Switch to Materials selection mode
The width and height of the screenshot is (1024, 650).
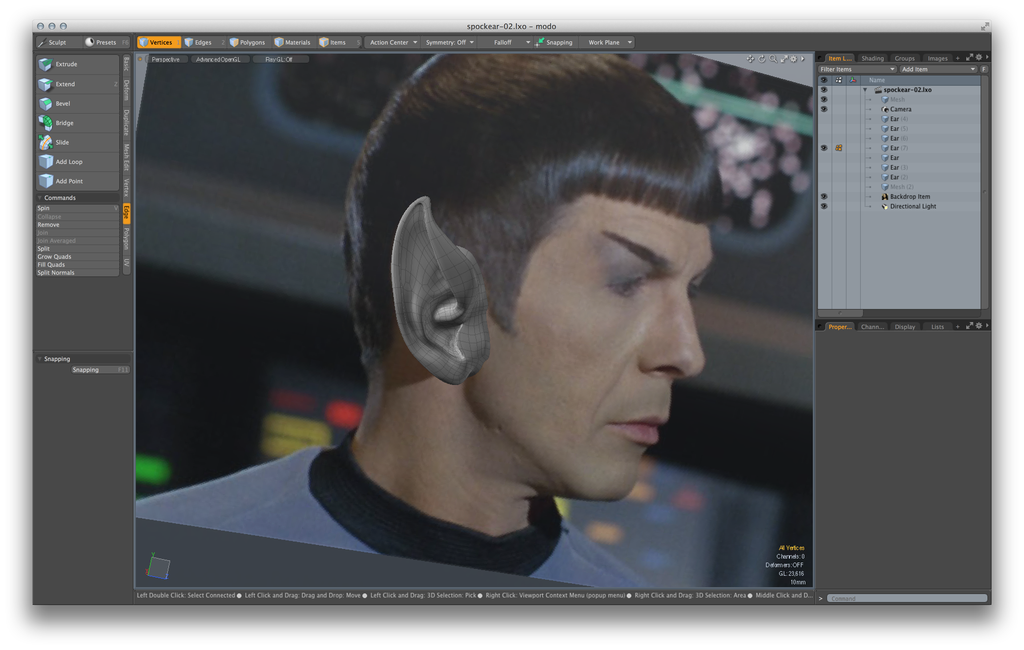(293, 42)
